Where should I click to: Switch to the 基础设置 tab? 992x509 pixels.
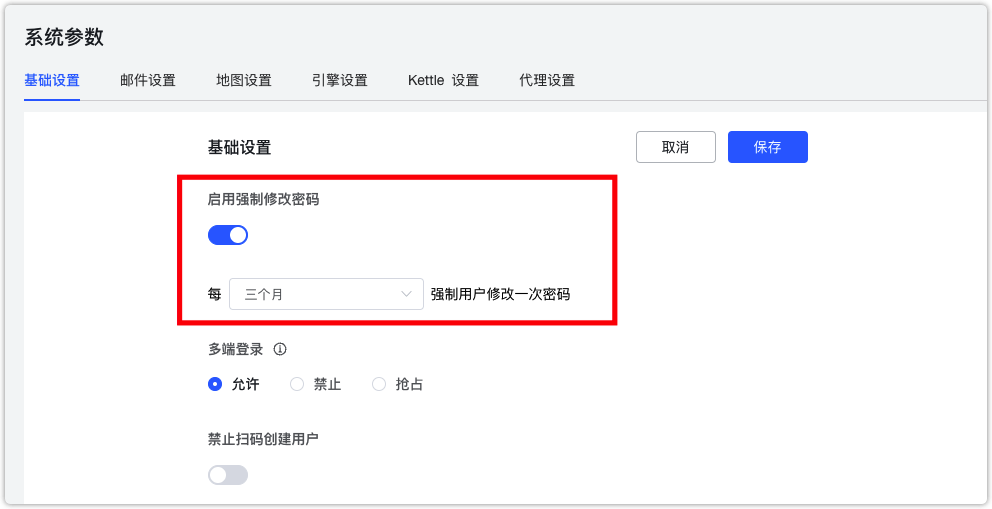[x=52, y=81]
